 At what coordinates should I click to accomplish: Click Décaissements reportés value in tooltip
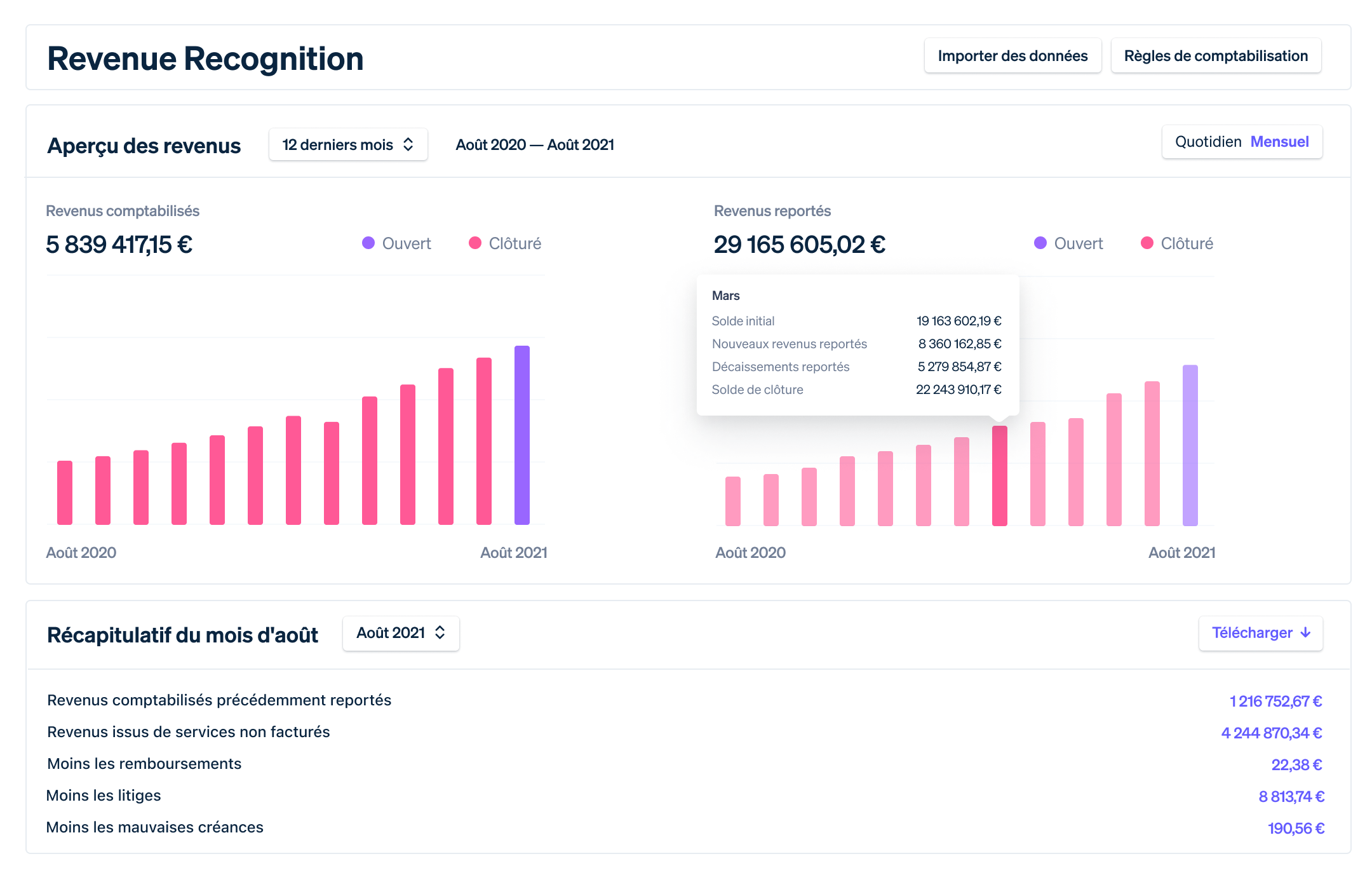[960, 367]
